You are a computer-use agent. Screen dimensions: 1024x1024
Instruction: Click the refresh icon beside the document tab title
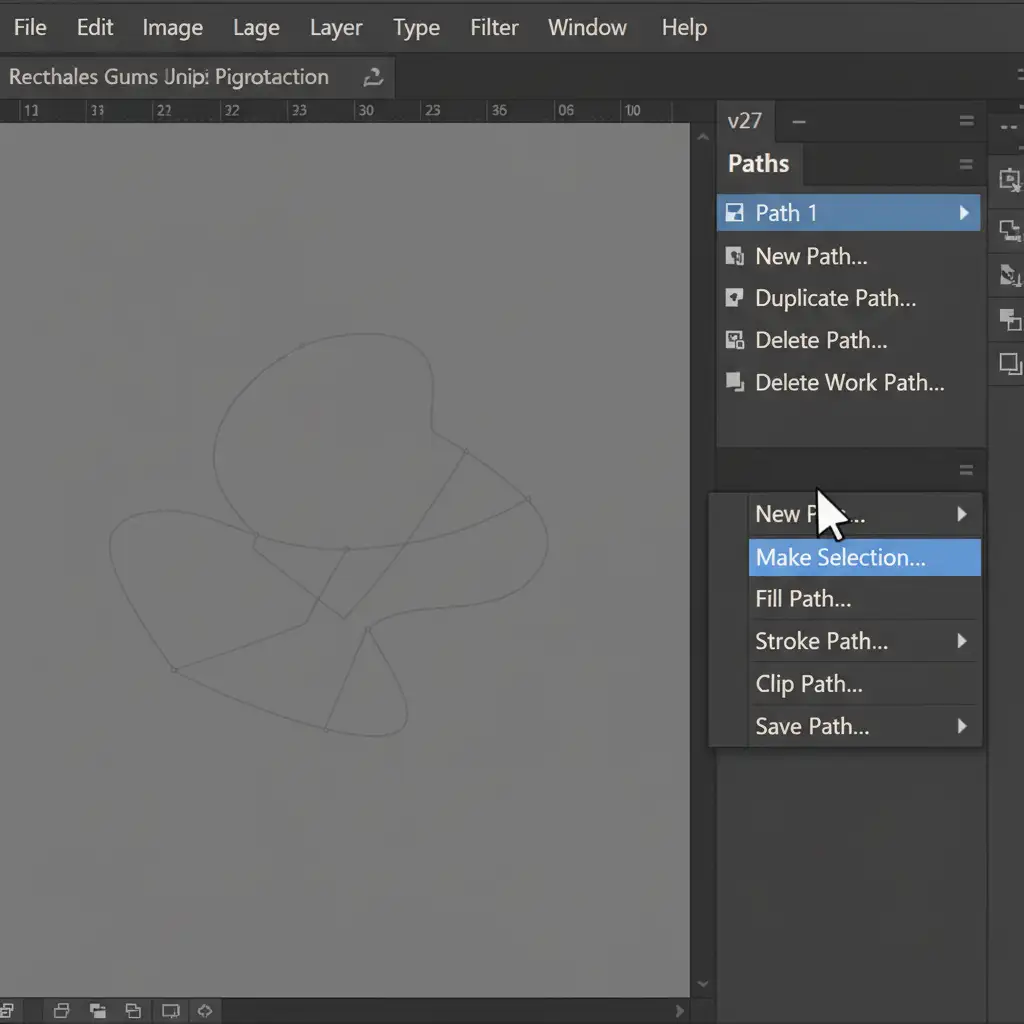click(x=373, y=78)
